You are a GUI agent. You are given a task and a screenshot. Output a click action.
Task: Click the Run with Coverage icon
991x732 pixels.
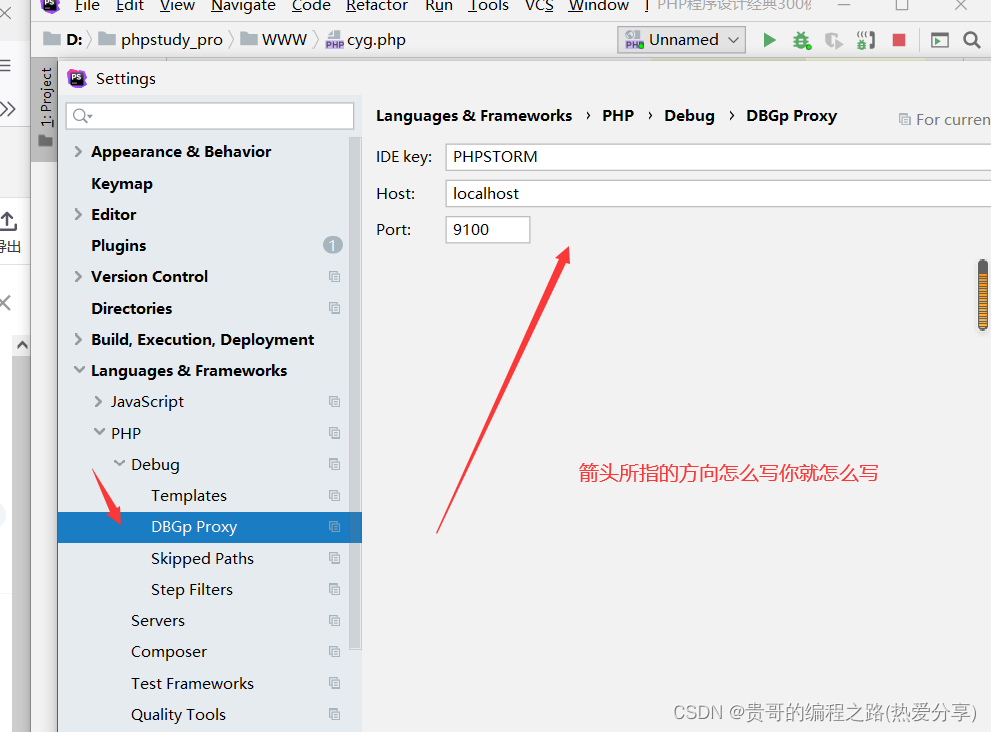point(833,40)
